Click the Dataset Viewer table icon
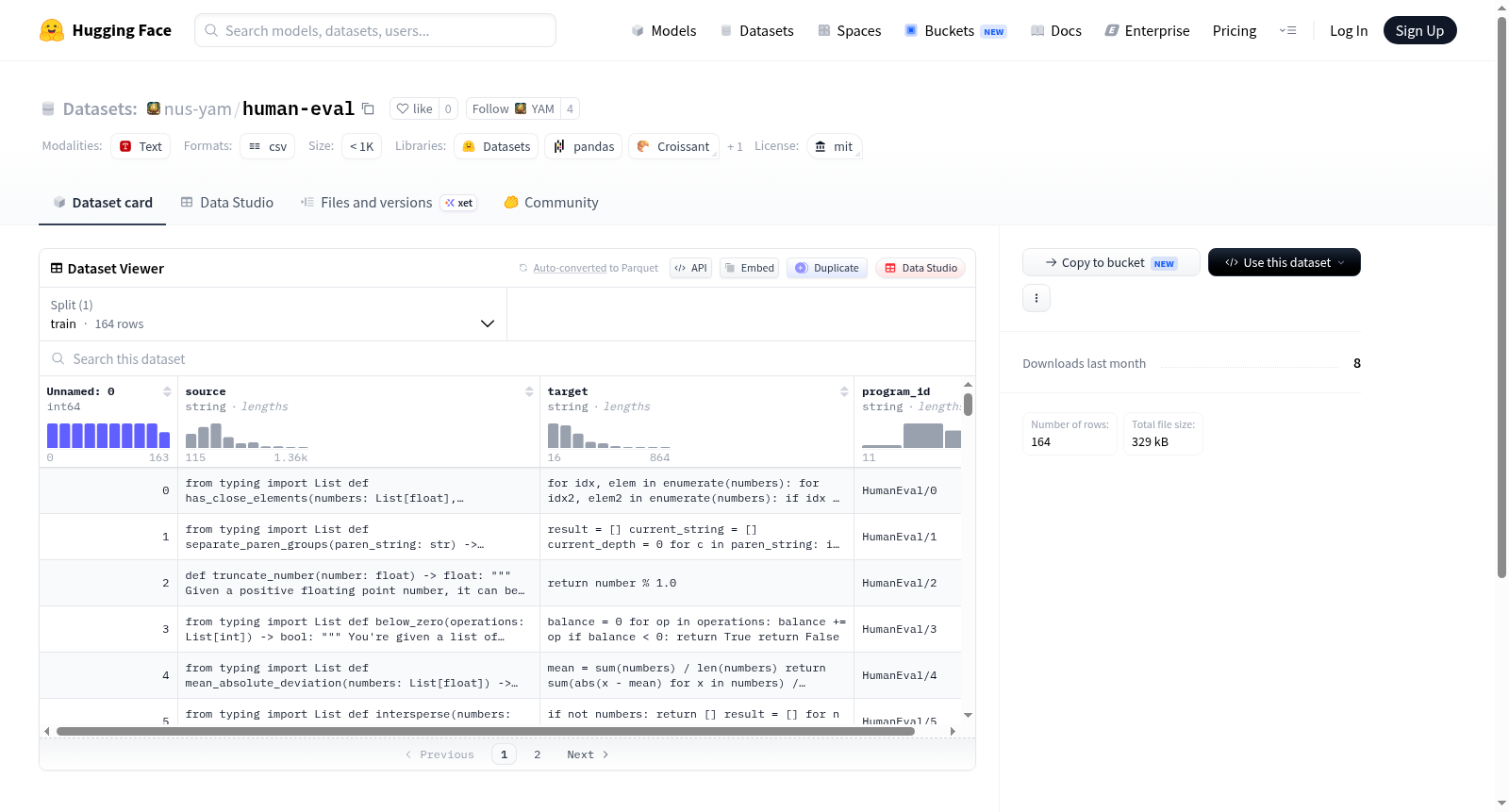This screenshot has height=812, width=1509. coord(57,269)
